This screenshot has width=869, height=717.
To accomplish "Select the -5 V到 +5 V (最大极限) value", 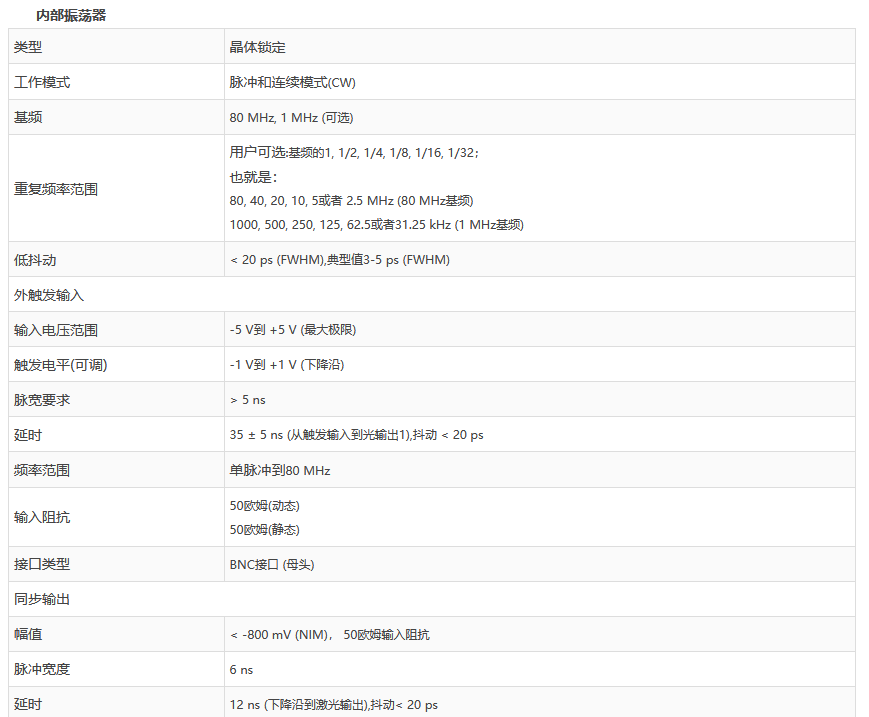I will point(292,330).
